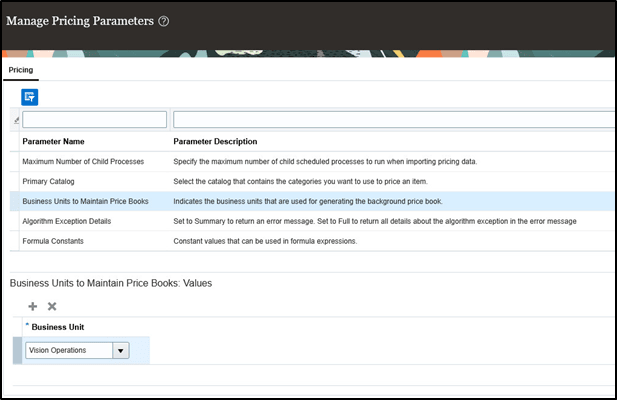Delete selected business unit with X icon
The width and height of the screenshot is (617, 400).
[x=52, y=306]
